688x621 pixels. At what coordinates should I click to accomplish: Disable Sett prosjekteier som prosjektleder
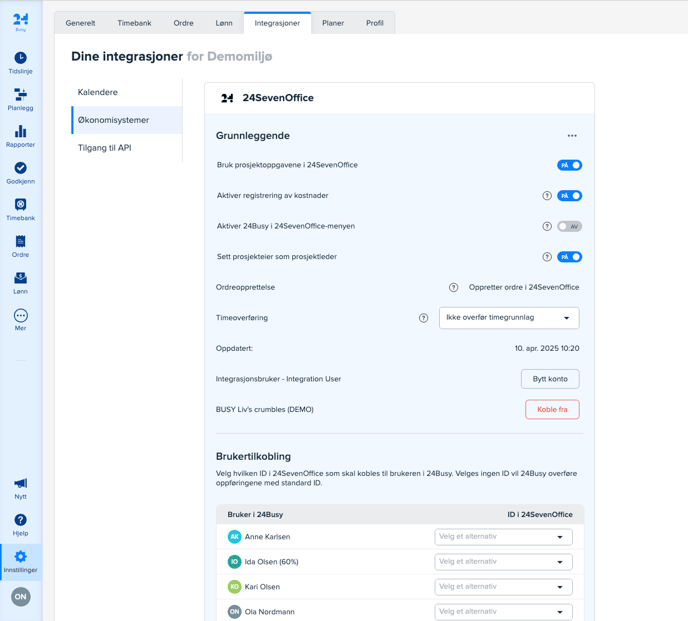tap(569, 257)
